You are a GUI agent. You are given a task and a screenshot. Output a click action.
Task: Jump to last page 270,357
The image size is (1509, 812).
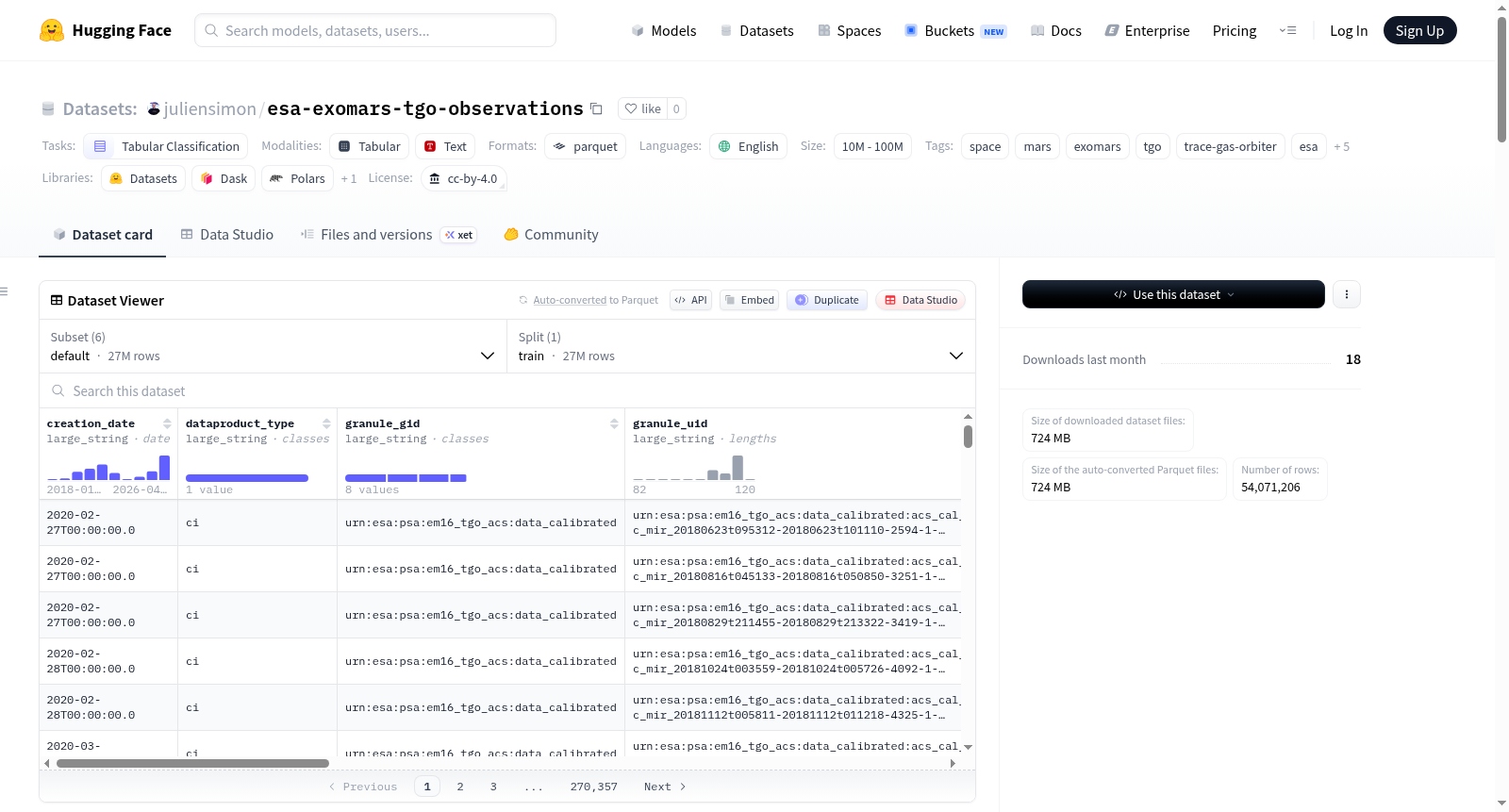pyautogui.click(x=594, y=787)
